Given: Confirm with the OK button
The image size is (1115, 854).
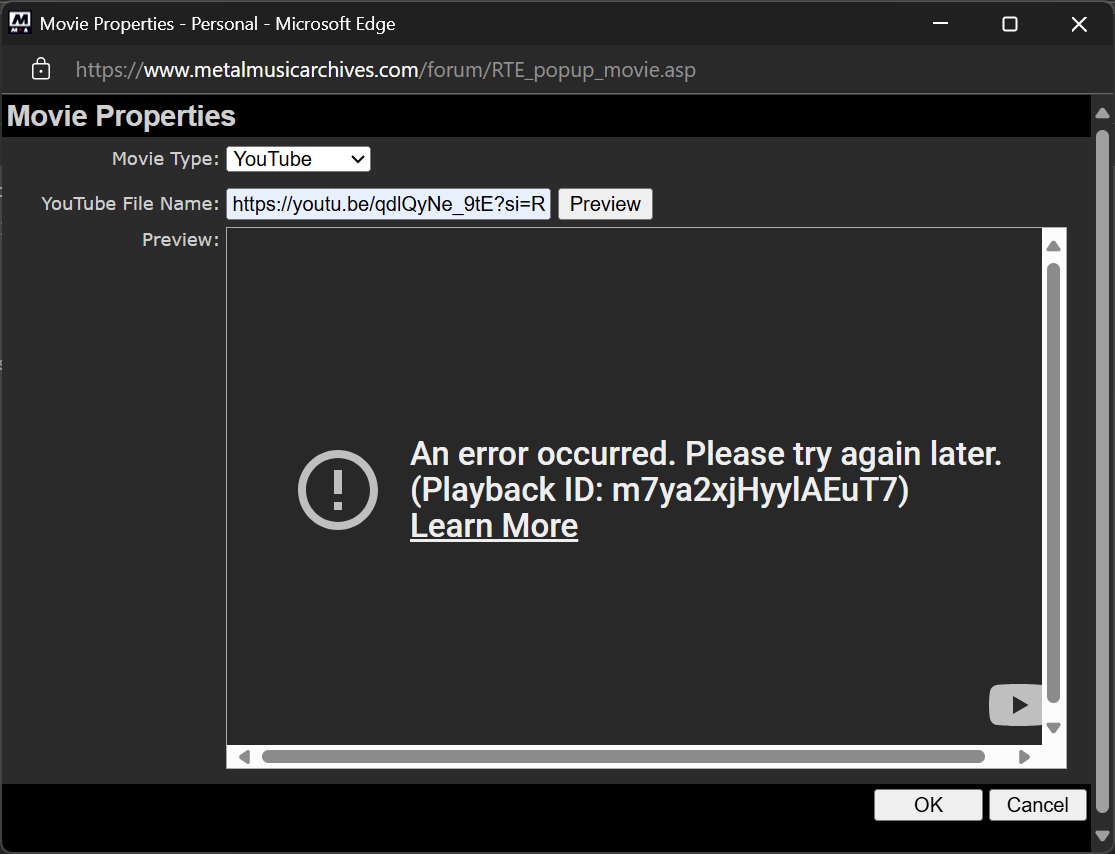Looking at the screenshot, I should (x=928, y=805).
